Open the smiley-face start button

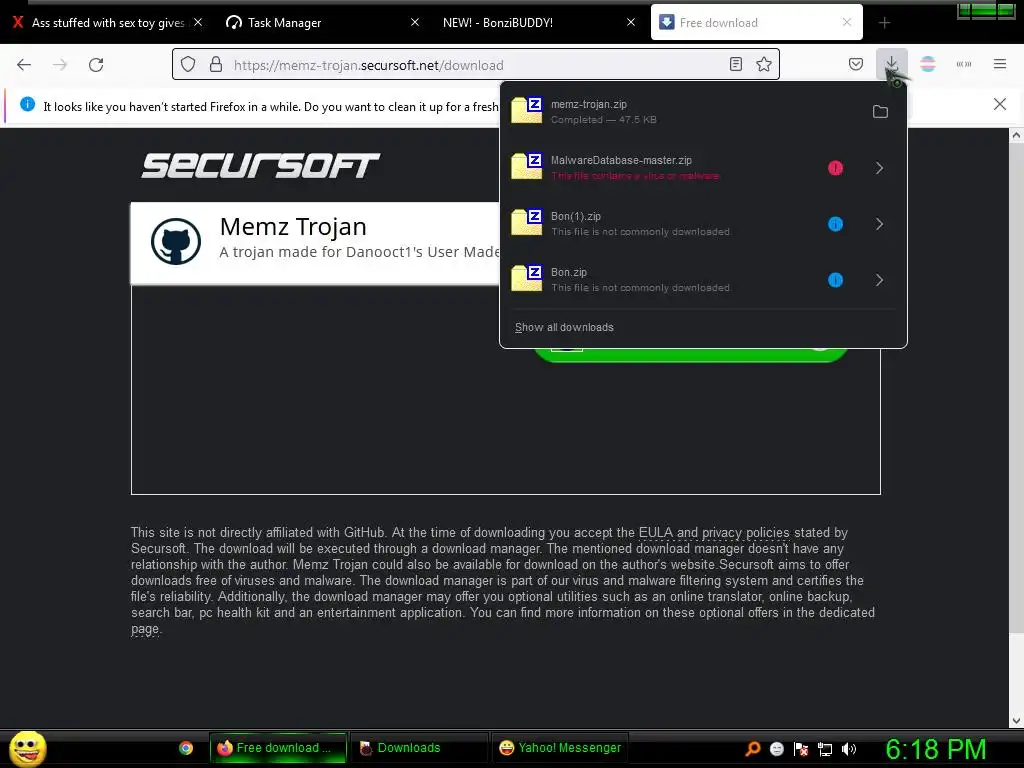(27, 748)
